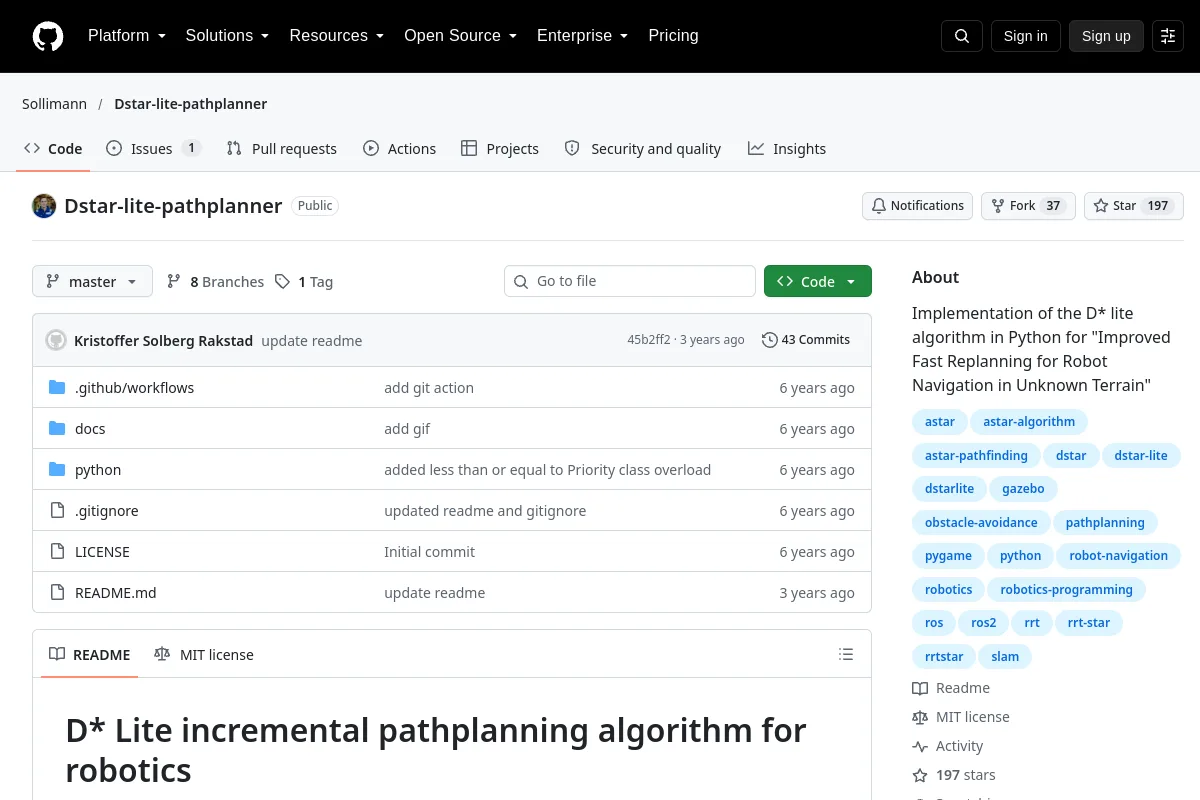This screenshot has height=800, width=1200.
Task: View the 1 Tag list
Action: (x=304, y=282)
